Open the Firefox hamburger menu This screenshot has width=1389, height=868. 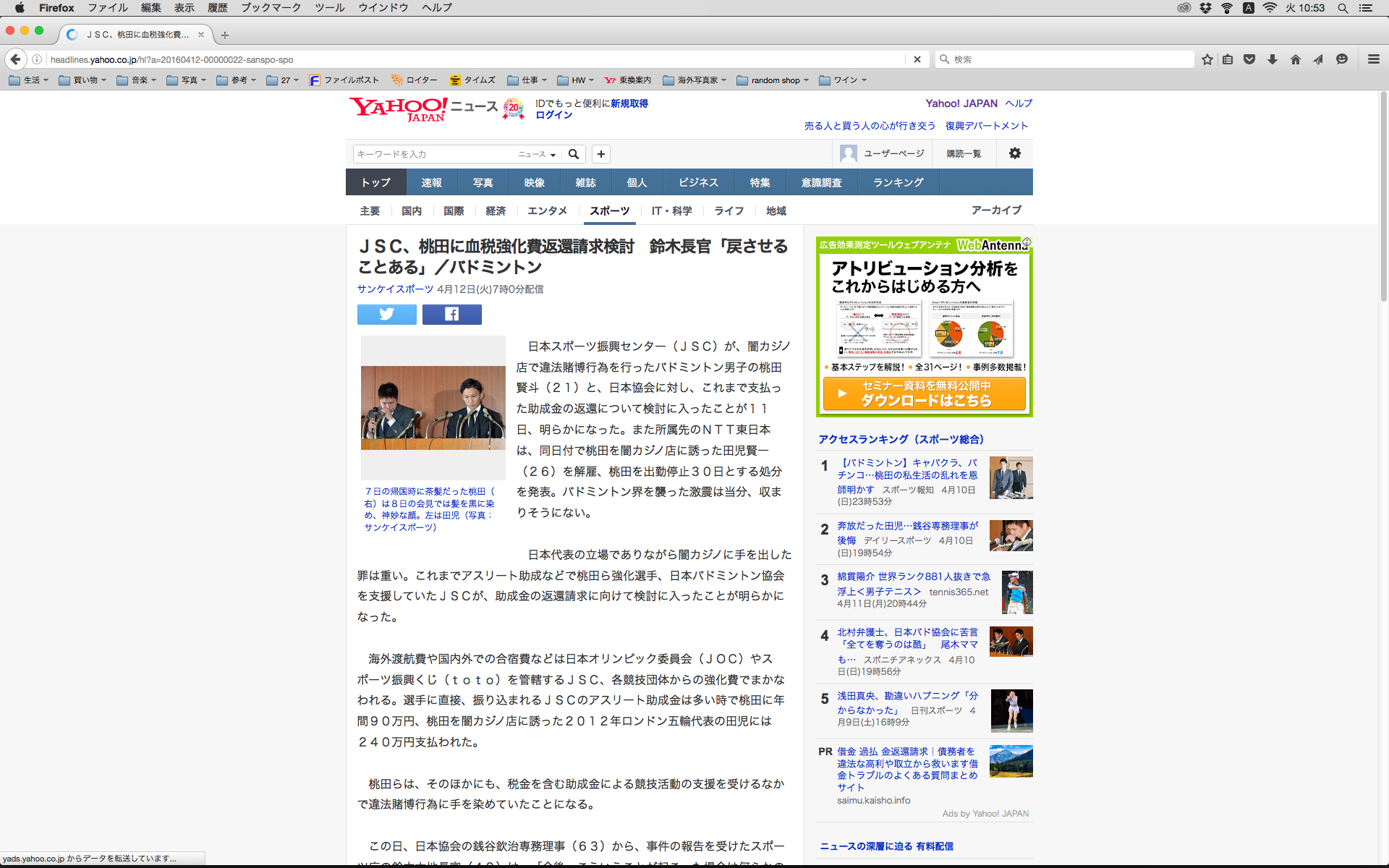coord(1373,59)
